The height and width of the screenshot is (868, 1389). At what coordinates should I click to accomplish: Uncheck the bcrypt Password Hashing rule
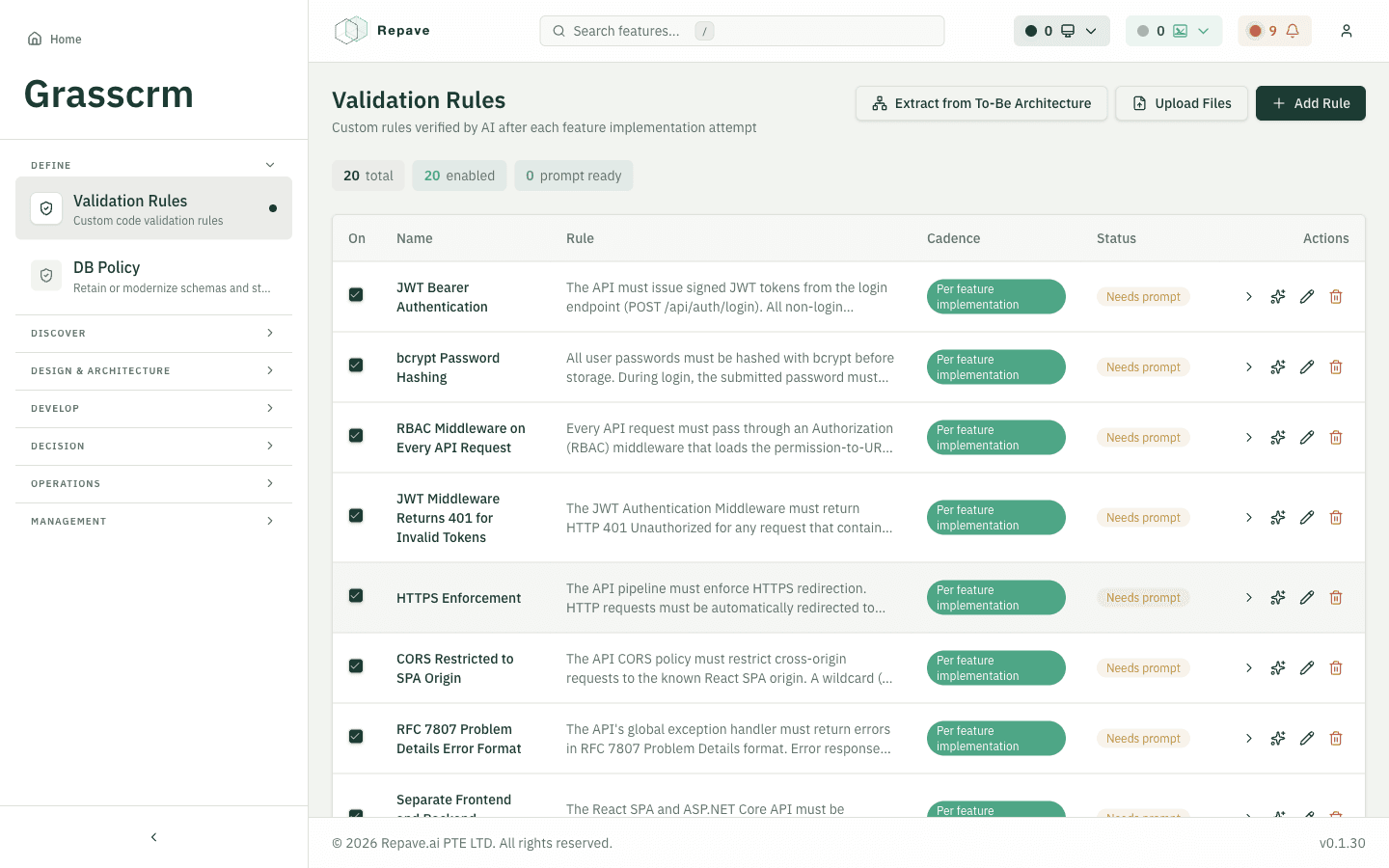pyautogui.click(x=356, y=366)
